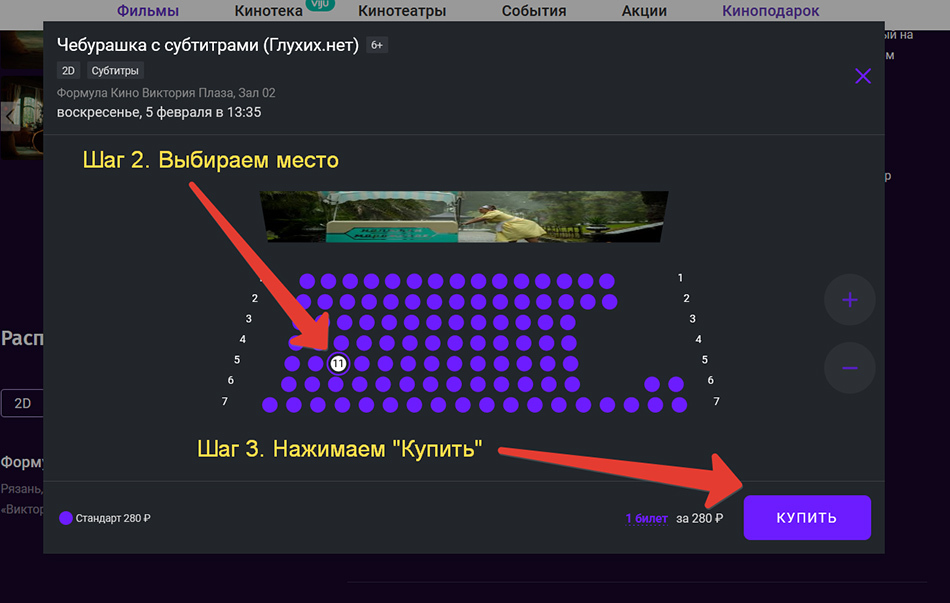The width and height of the screenshot is (950, 603).
Task: Open the События menu item
Action: click(534, 10)
